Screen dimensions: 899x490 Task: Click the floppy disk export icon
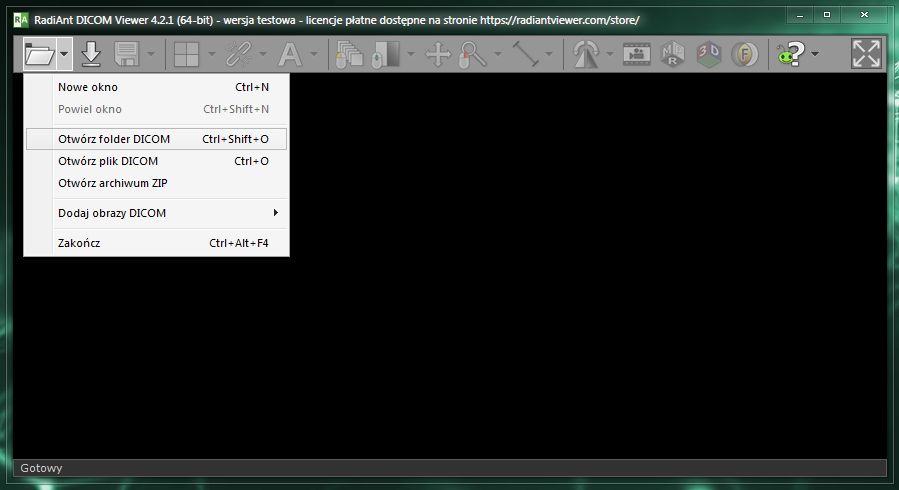point(127,54)
